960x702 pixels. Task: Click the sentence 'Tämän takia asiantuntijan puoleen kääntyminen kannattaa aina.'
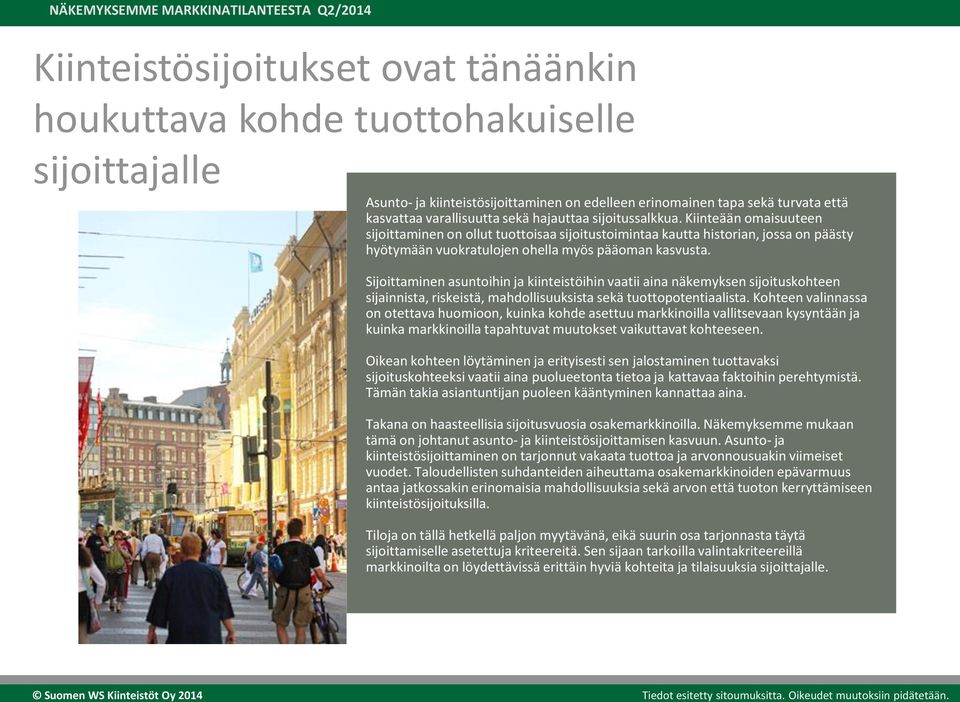(556, 393)
